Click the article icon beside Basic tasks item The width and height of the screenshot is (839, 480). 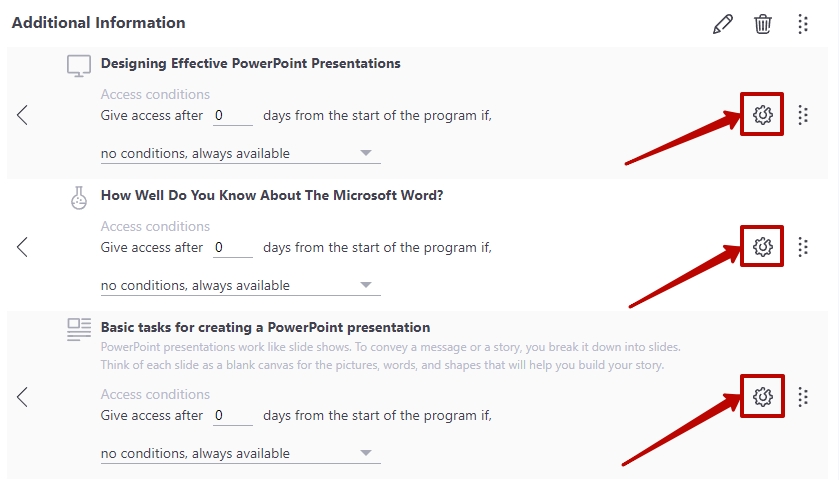(79, 330)
